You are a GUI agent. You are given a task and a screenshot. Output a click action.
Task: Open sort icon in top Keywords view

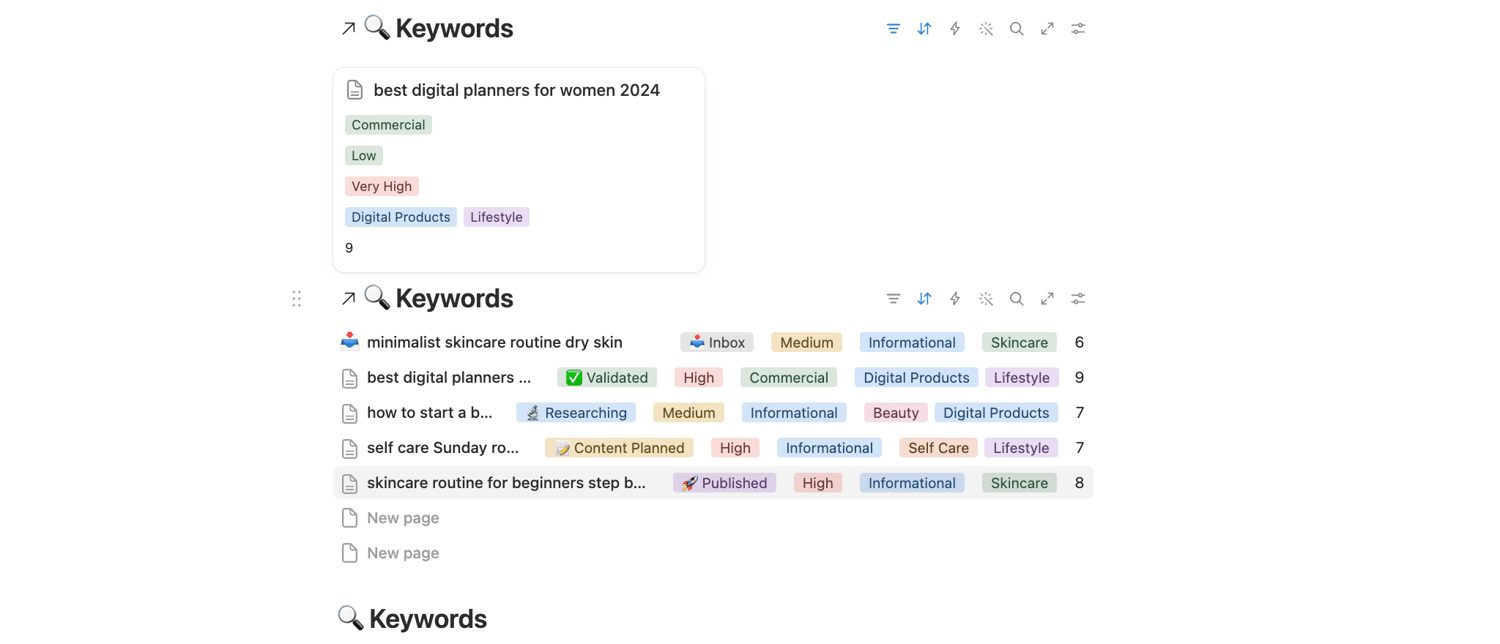(x=924, y=29)
